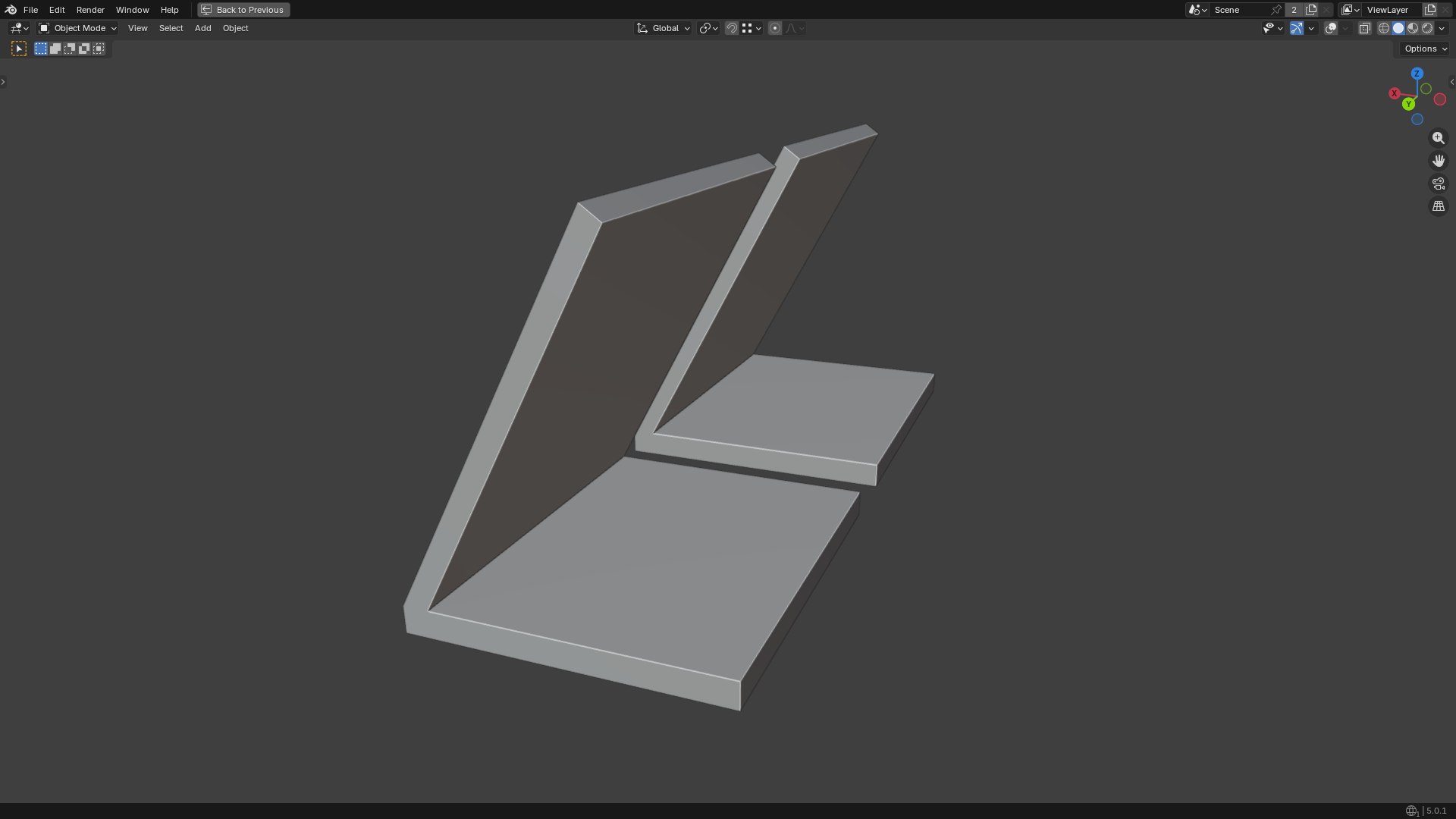
Task: Switch to Solid shading
Action: pyautogui.click(x=1398, y=28)
